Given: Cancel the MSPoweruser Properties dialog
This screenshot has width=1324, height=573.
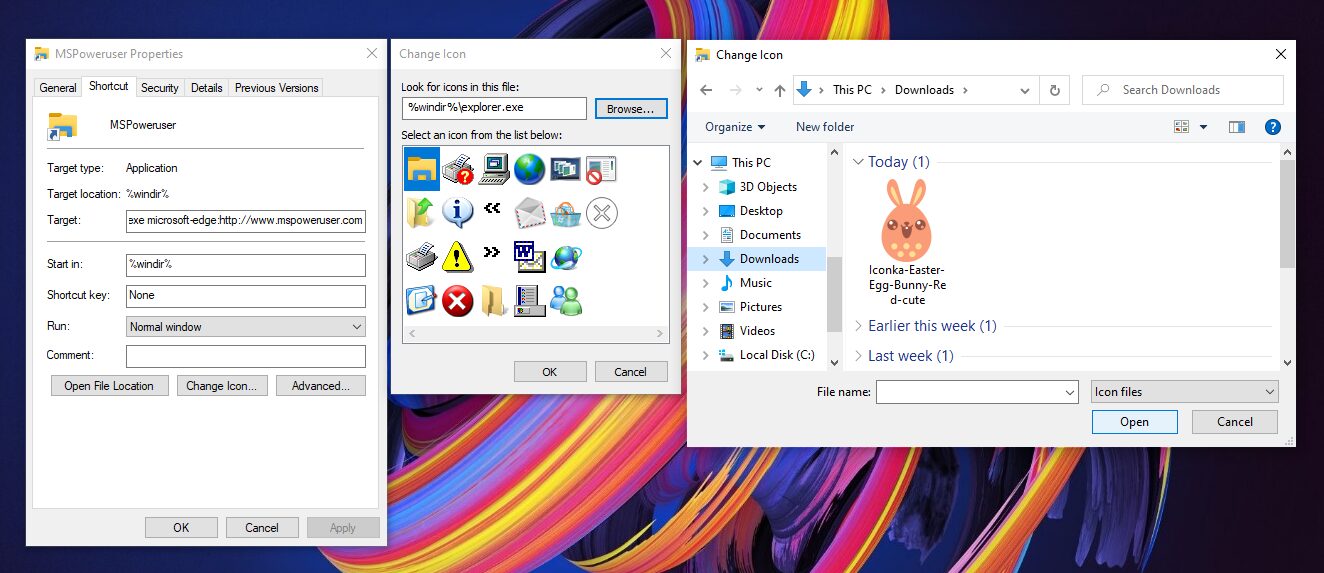Looking at the screenshot, I should [262, 528].
